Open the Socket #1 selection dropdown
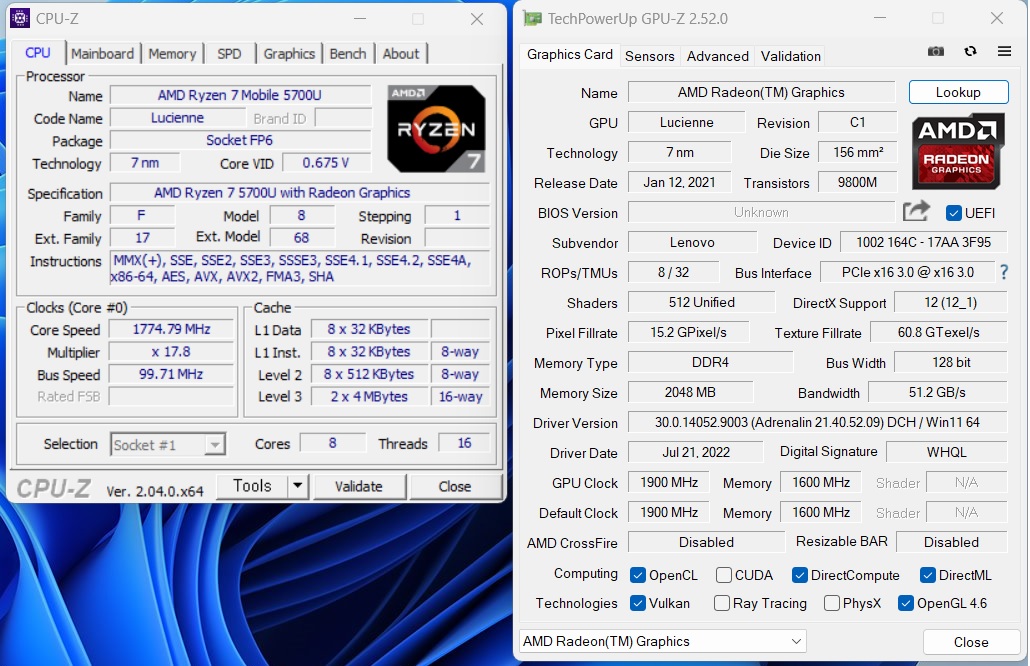 tap(168, 445)
